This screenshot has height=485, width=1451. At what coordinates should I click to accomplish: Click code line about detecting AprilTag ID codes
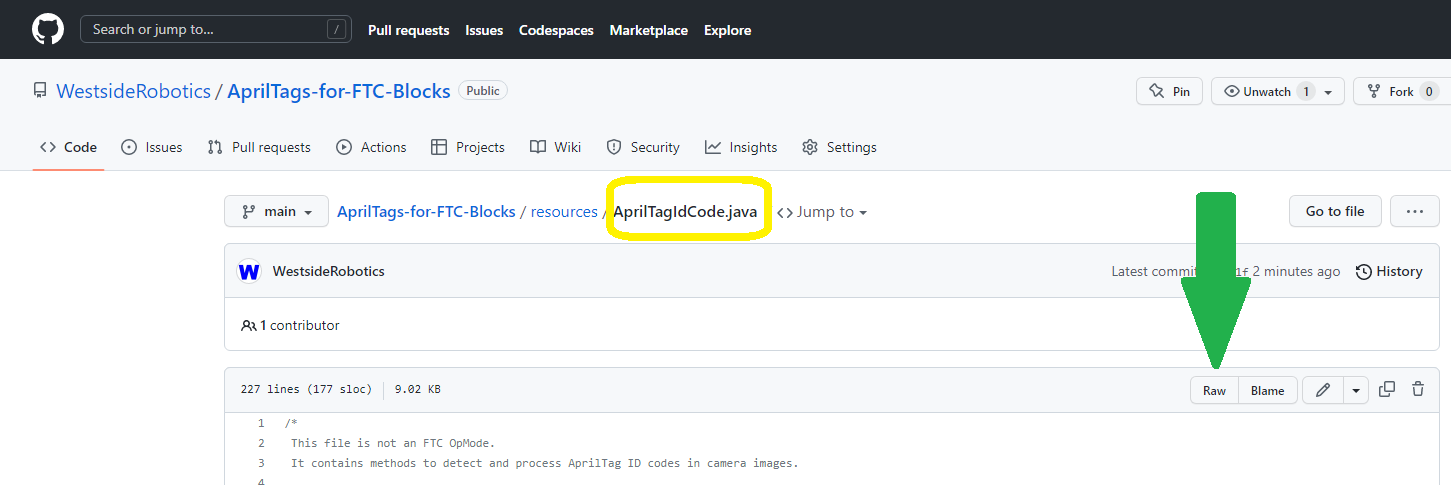point(545,463)
